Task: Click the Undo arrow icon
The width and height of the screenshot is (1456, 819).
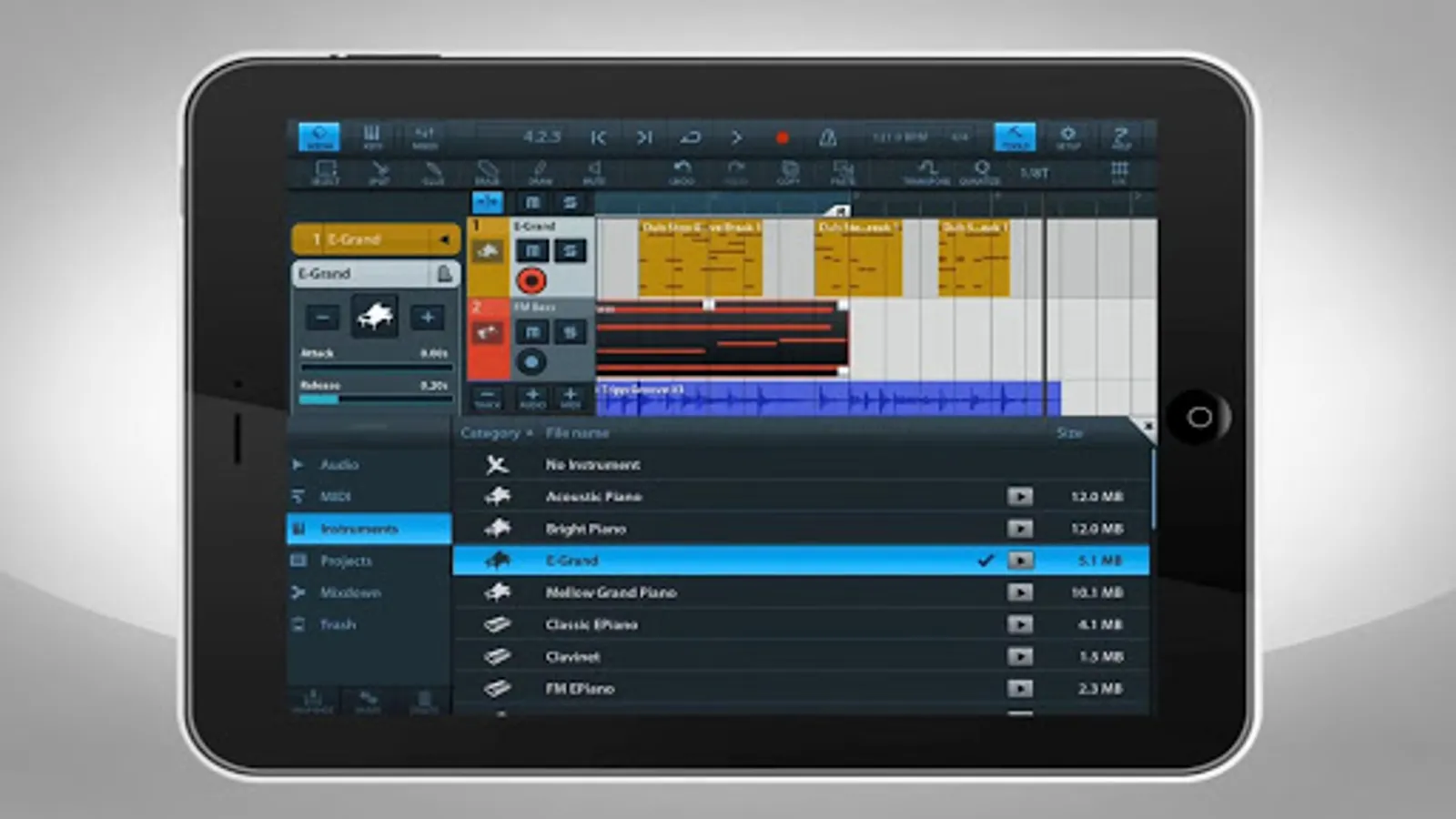Action: point(682,171)
